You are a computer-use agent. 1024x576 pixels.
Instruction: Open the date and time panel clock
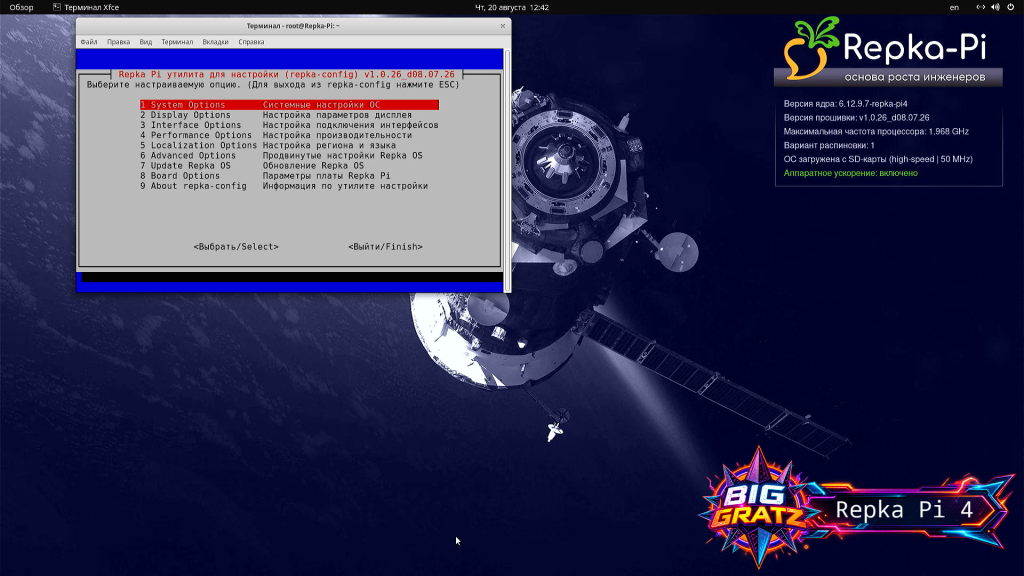pos(511,7)
